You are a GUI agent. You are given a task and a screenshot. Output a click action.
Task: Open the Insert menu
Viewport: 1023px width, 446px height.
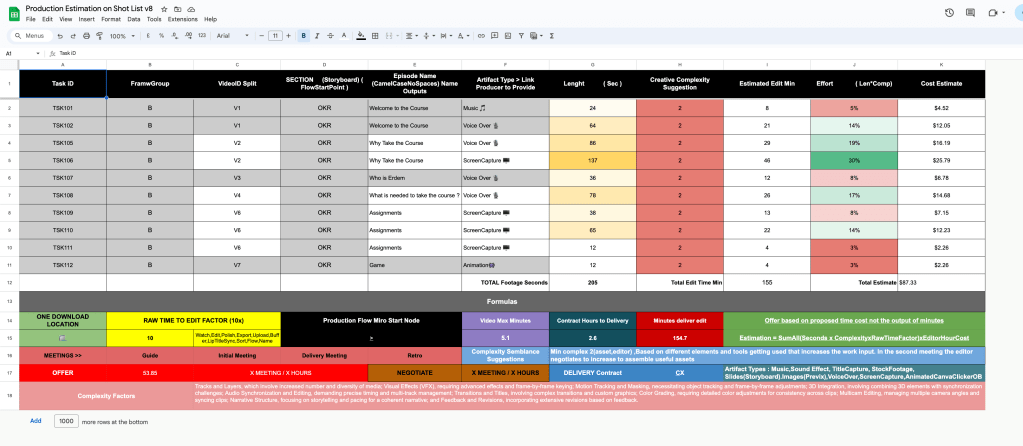point(87,20)
